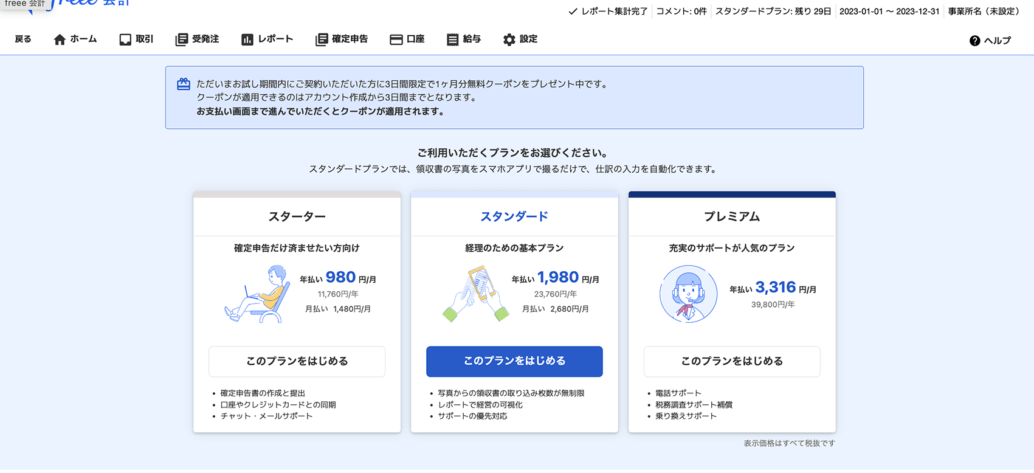Open the レポート menu
The image size is (1034, 473).
tap(267, 40)
